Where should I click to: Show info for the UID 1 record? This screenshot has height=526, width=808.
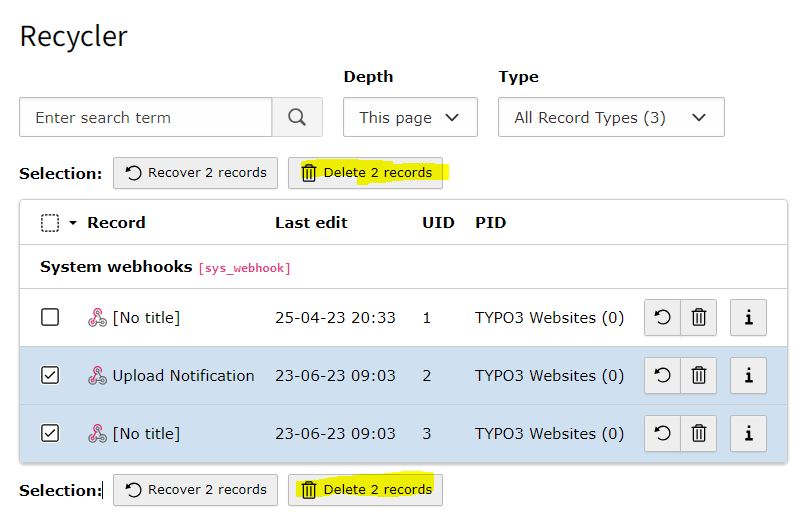point(748,318)
